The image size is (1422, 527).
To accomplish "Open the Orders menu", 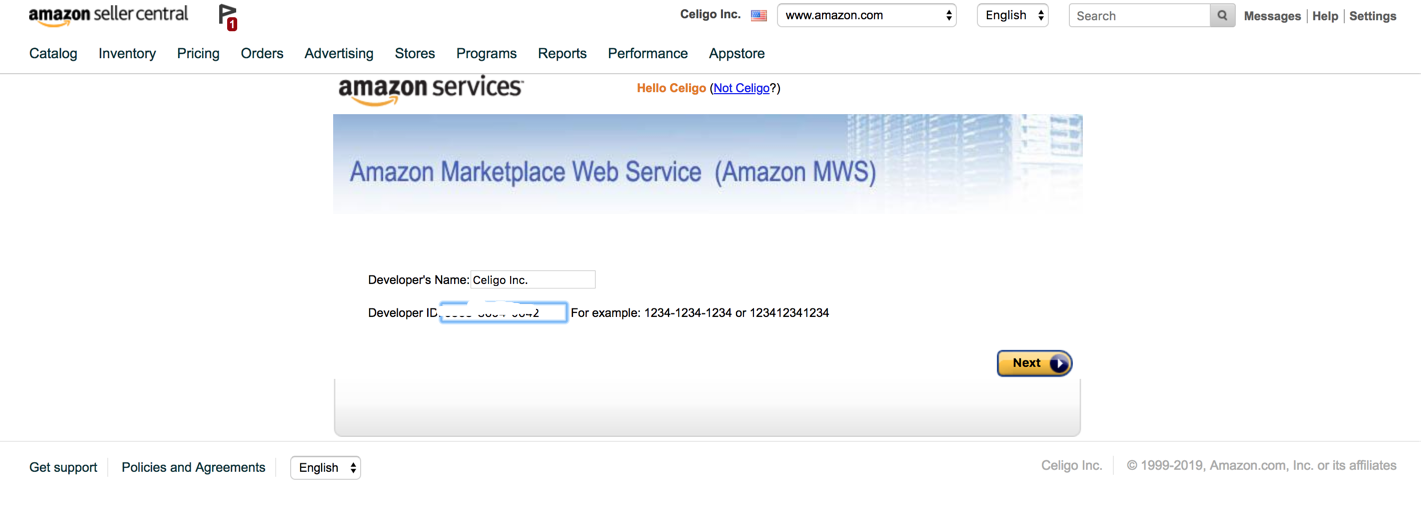I will [x=262, y=54].
